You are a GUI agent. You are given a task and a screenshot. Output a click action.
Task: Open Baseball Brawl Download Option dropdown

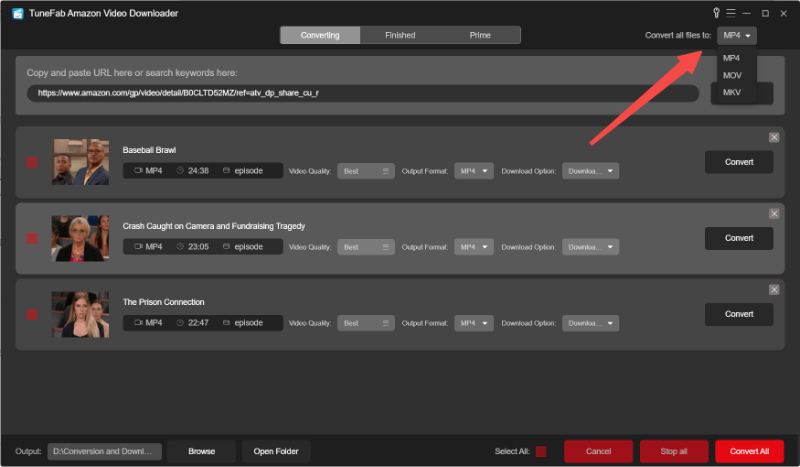(x=590, y=171)
